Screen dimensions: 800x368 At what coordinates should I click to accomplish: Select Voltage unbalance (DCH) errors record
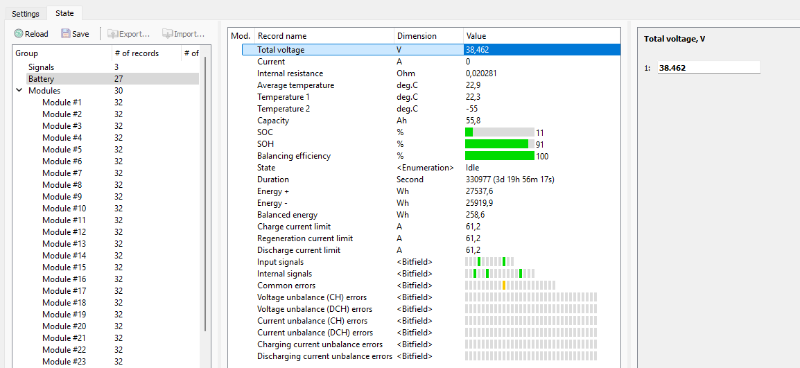[431, 309]
